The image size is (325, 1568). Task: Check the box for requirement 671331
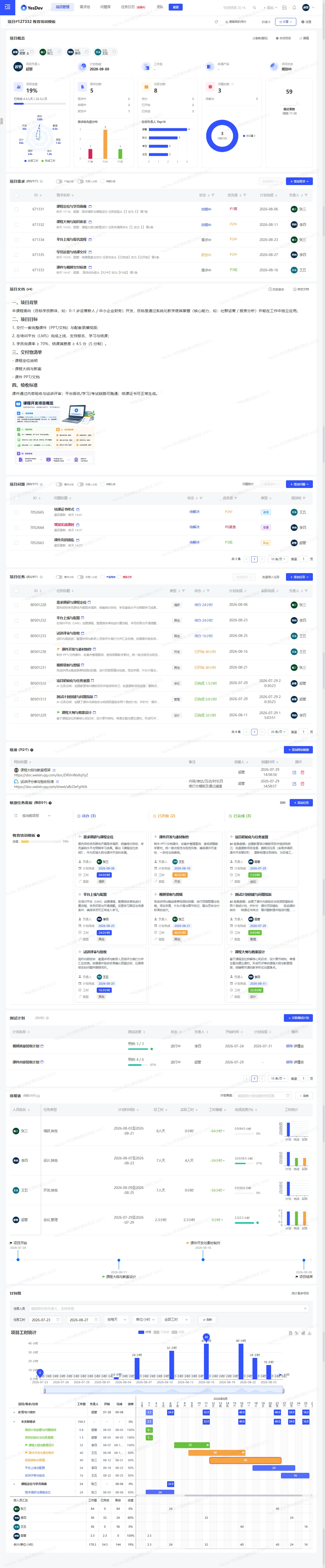coord(16,209)
